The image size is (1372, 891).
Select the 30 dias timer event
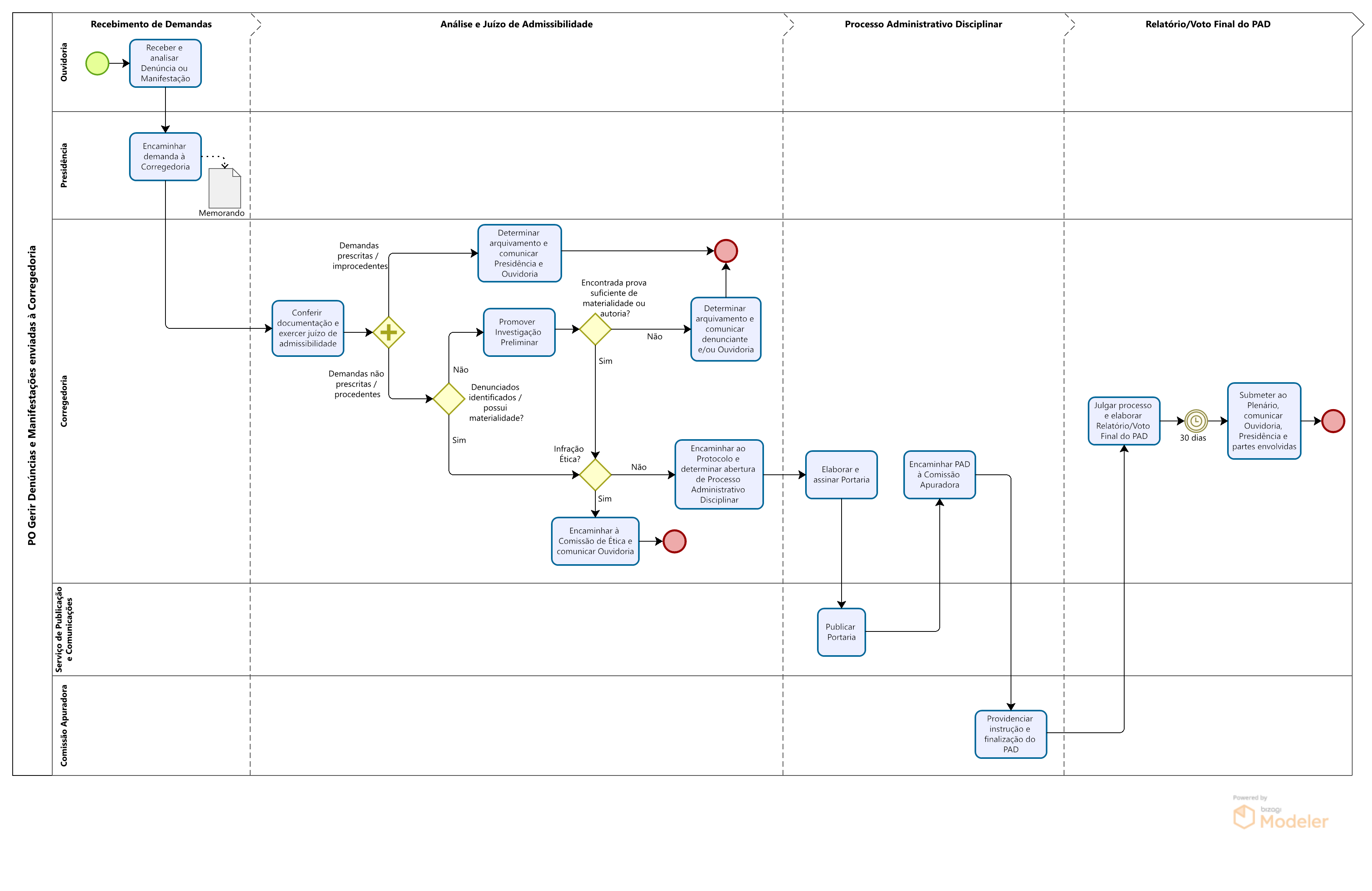click(x=1195, y=421)
